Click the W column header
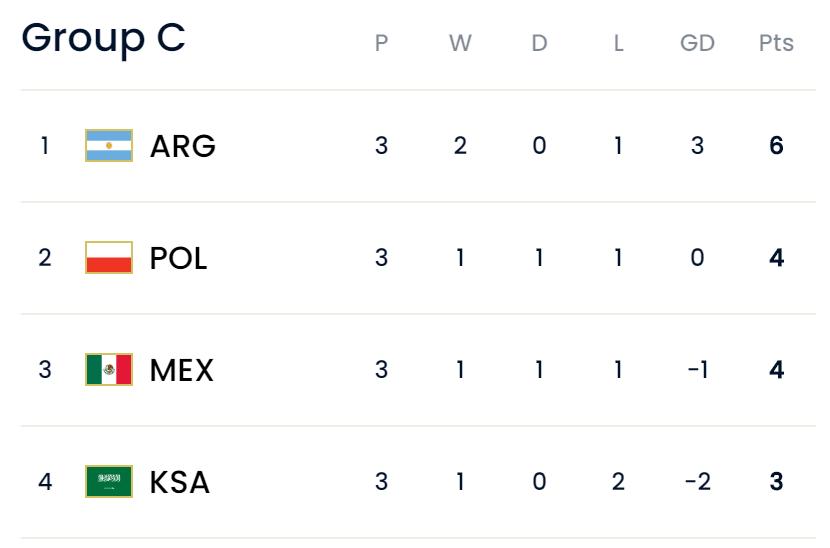Screen dimensions: 830x548 (460, 43)
